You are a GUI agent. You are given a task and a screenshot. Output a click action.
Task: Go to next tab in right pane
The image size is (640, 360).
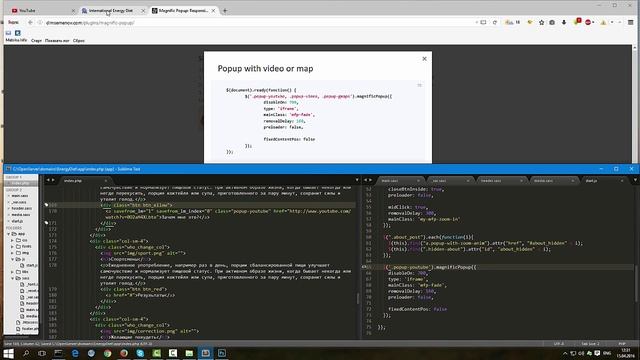click(371, 180)
